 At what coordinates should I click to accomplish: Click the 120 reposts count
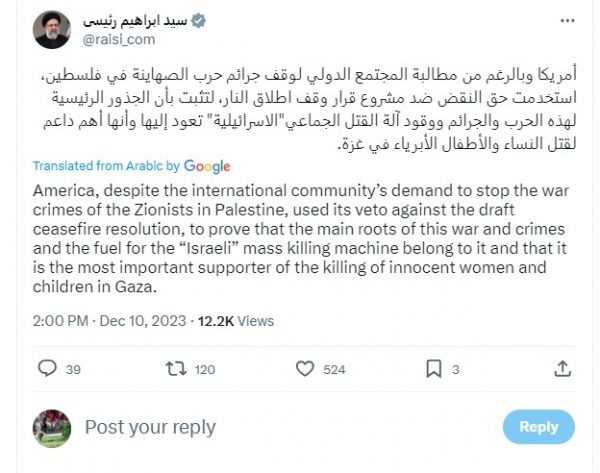(x=204, y=370)
